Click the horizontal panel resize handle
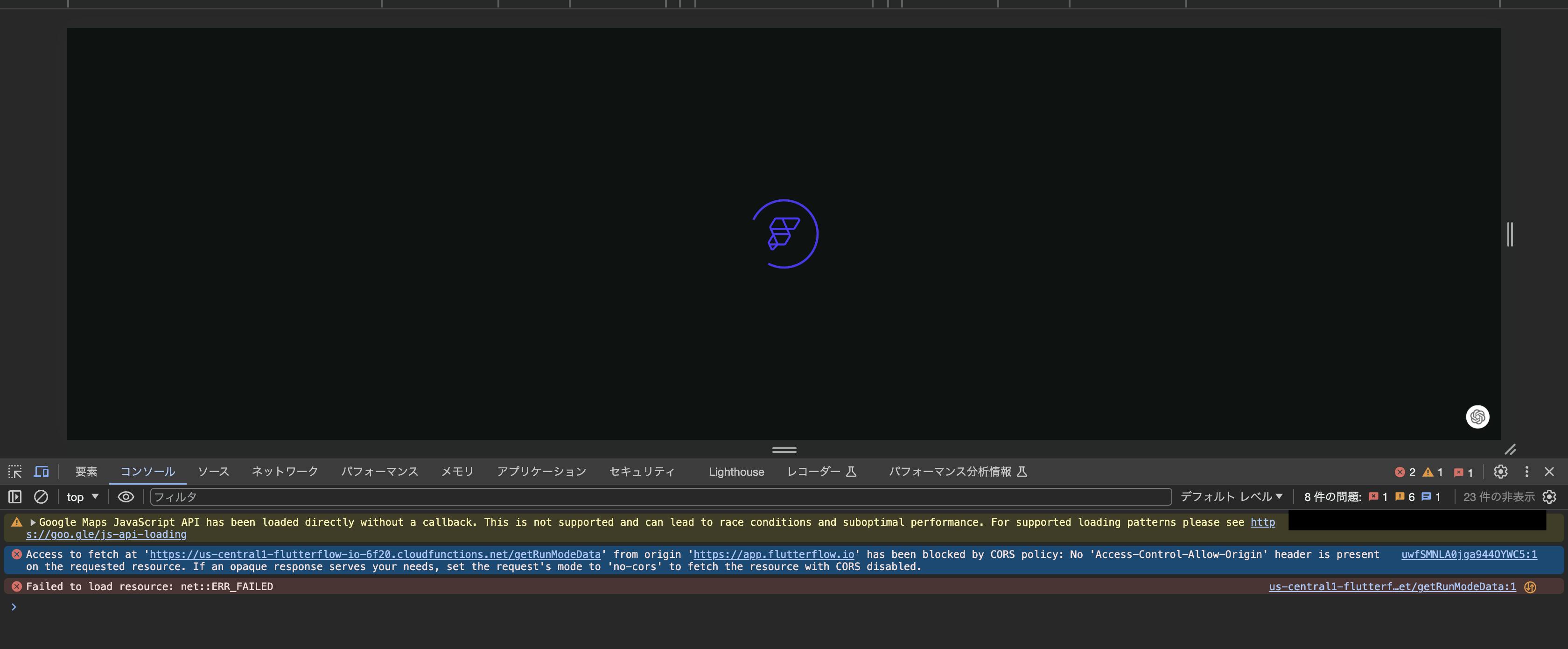This screenshot has width=1568, height=649. point(784,450)
